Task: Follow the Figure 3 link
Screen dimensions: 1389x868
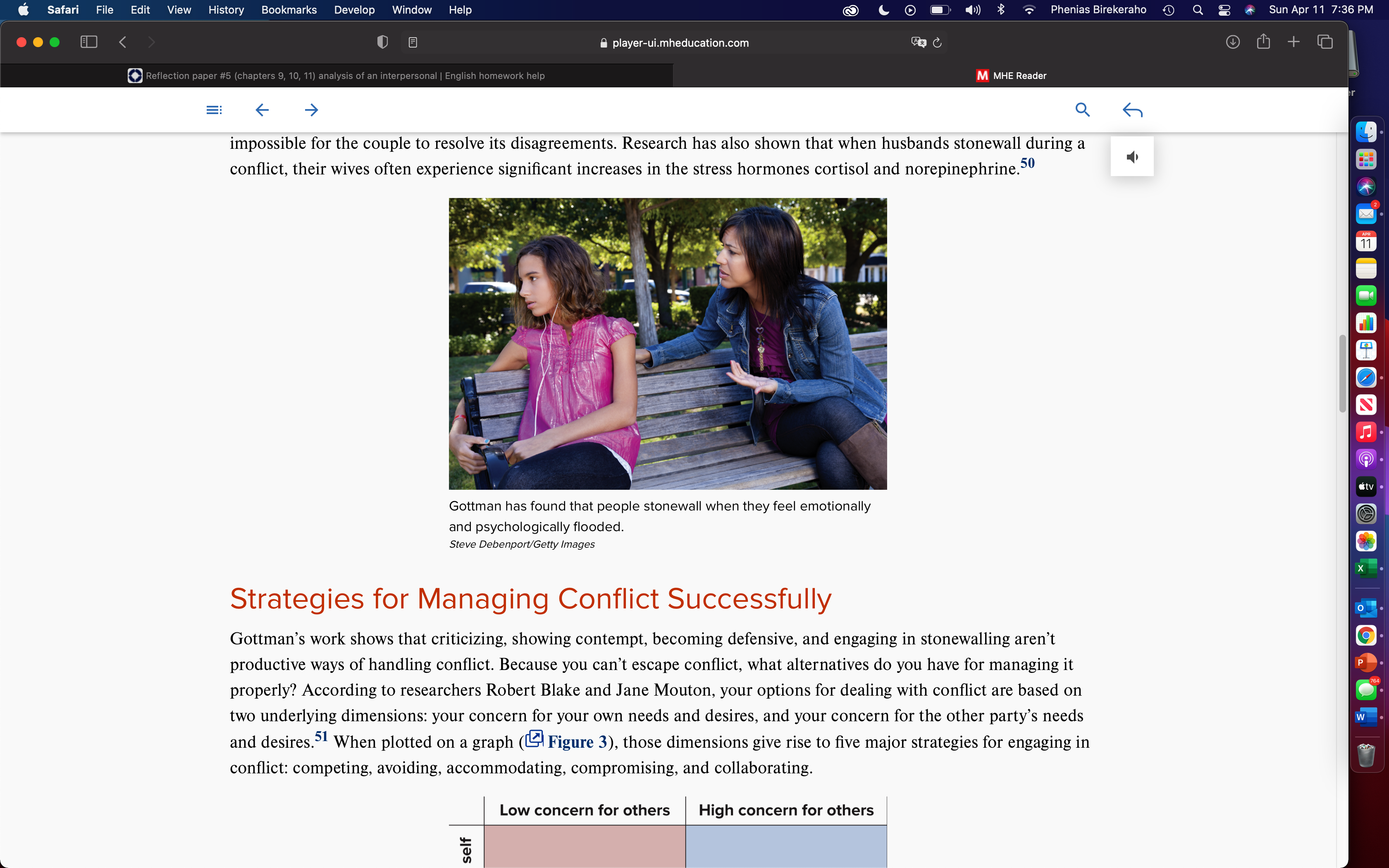Action: pos(577,742)
